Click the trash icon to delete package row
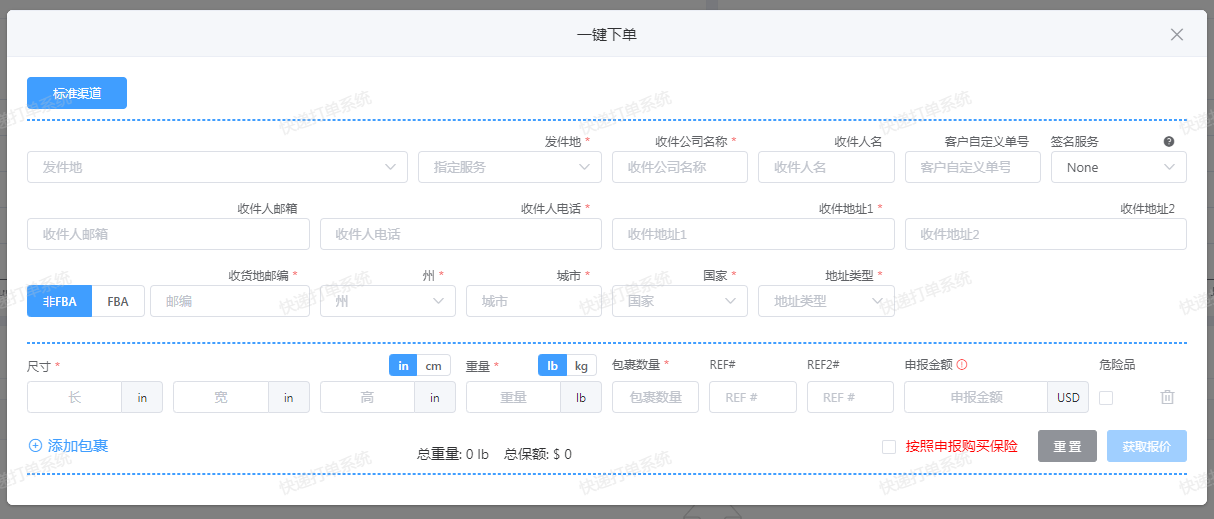Screen dimensions: 1214x519 point(1167,397)
